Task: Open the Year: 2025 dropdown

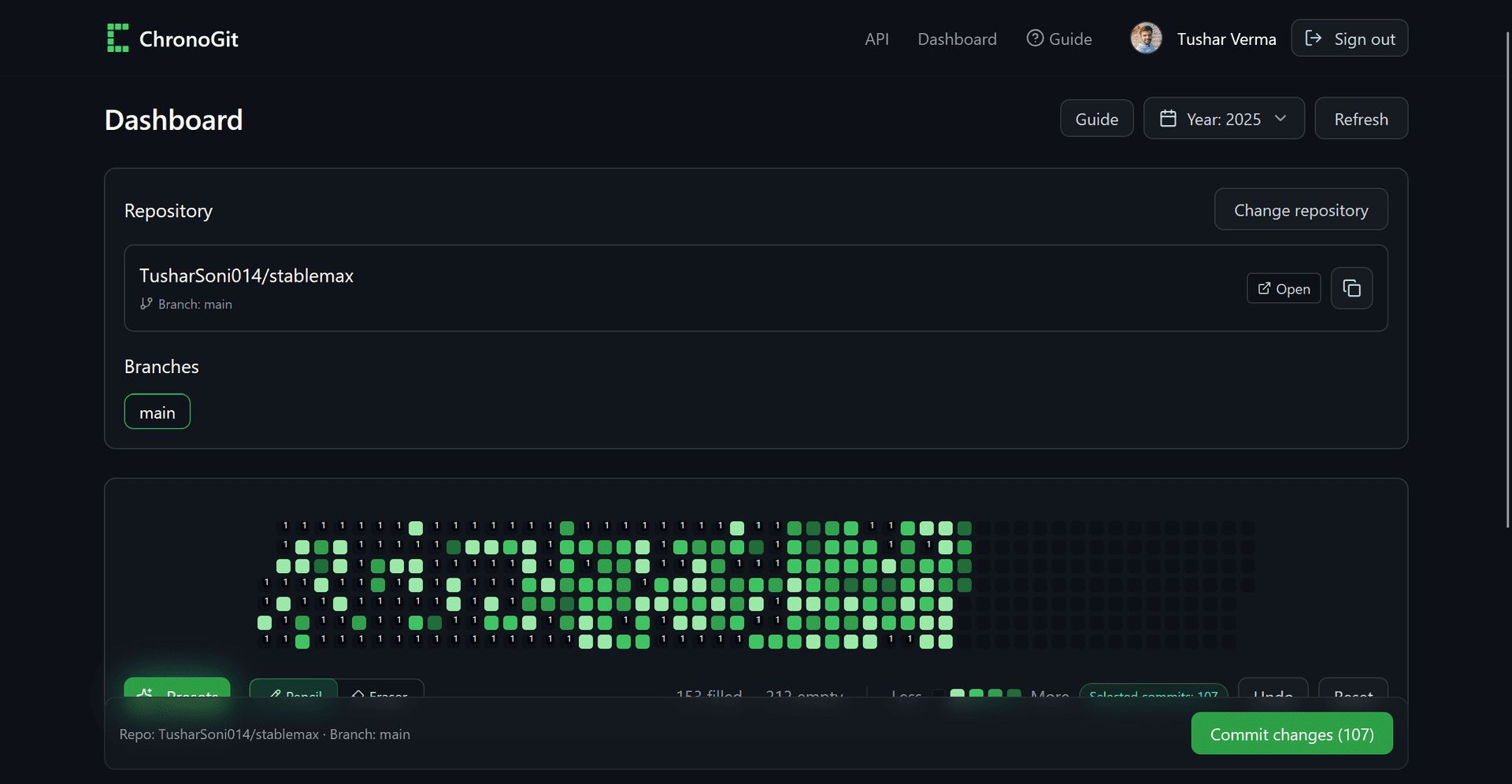Action: tap(1223, 119)
